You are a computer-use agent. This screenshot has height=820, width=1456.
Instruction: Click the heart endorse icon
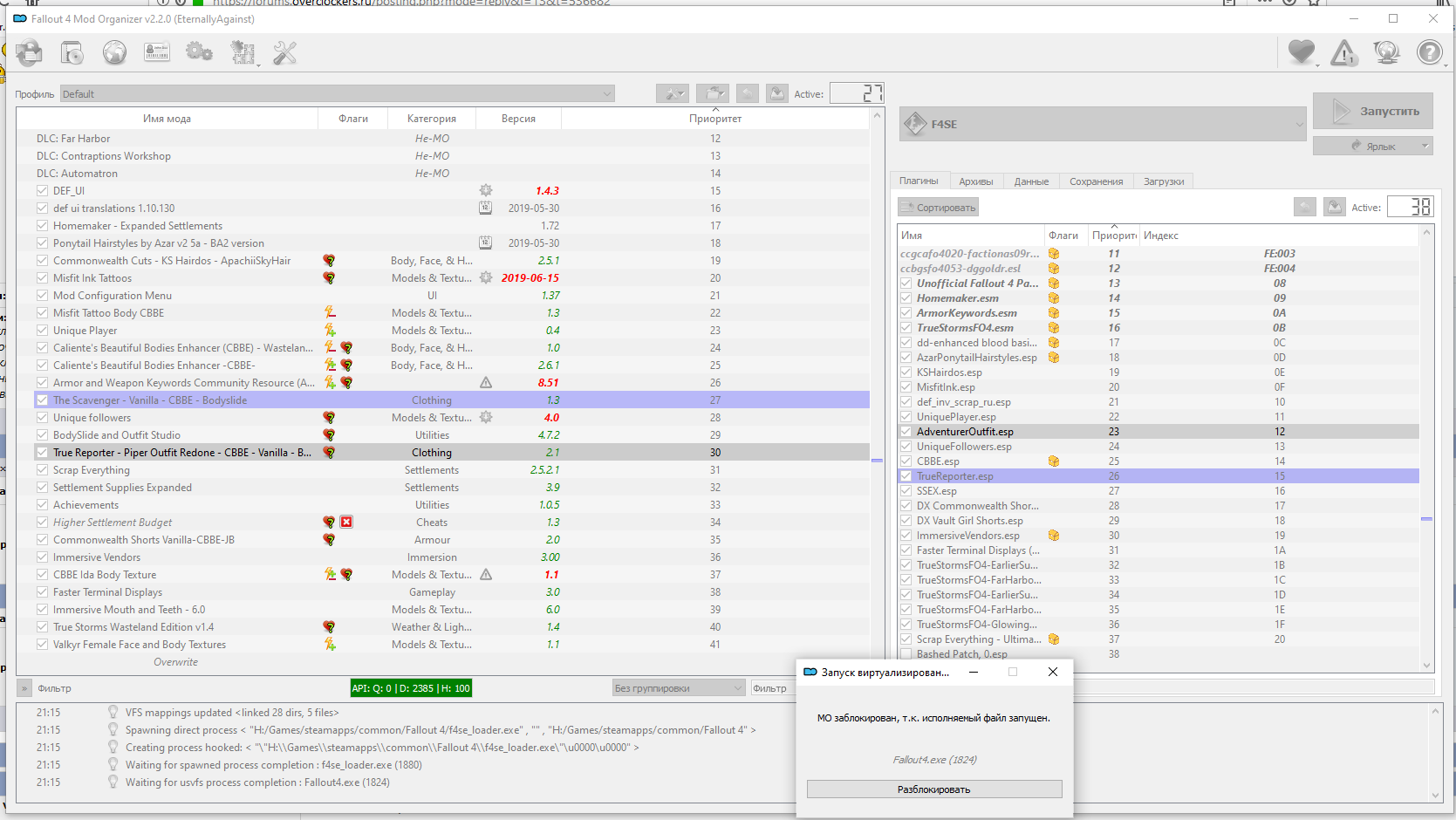[x=1302, y=53]
